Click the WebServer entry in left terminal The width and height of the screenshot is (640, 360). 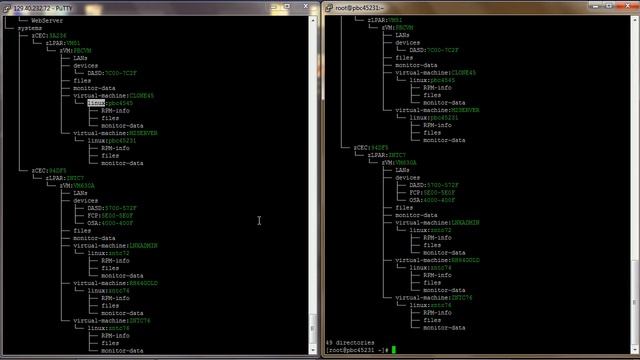tap(47, 20)
